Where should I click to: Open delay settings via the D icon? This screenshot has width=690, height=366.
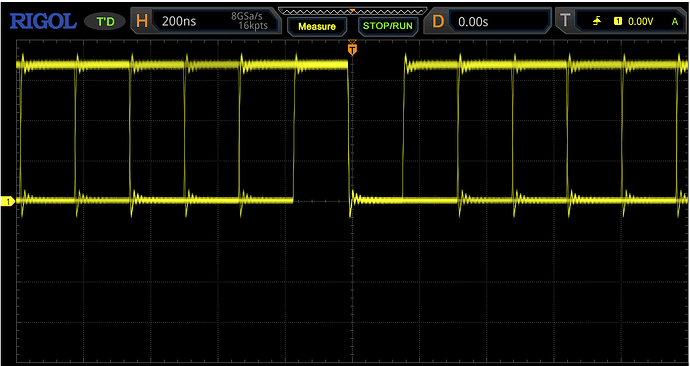[438, 21]
